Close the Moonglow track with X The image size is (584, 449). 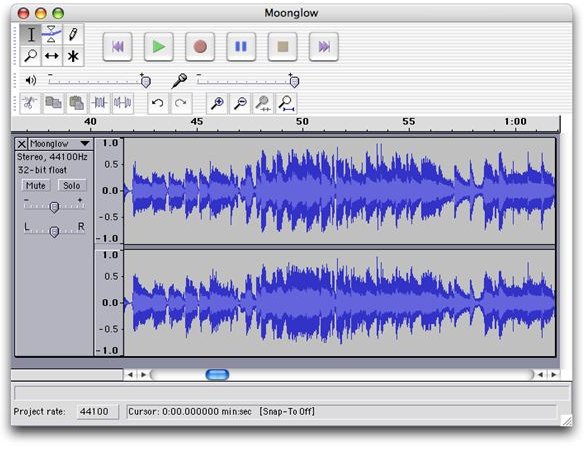click(x=22, y=144)
